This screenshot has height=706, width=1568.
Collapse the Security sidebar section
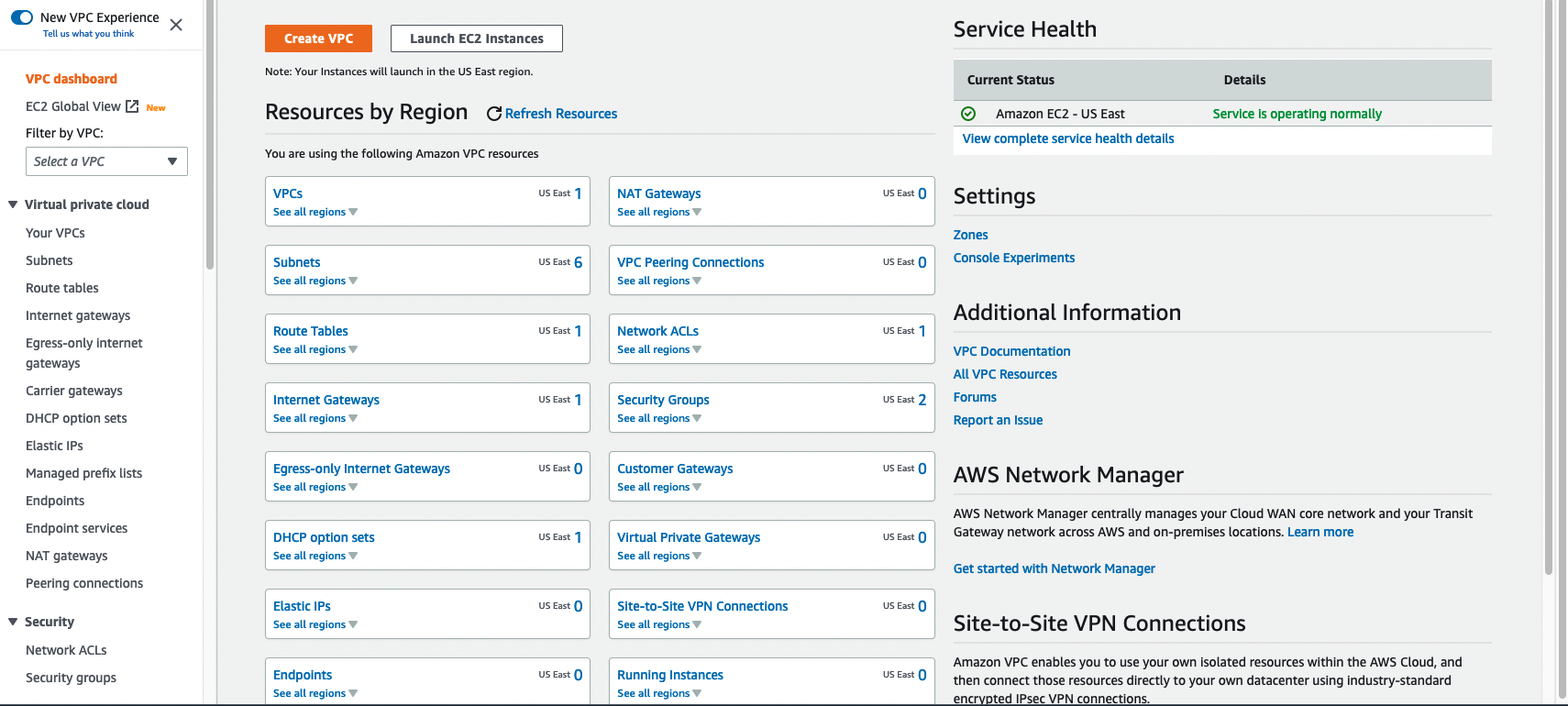coord(13,622)
